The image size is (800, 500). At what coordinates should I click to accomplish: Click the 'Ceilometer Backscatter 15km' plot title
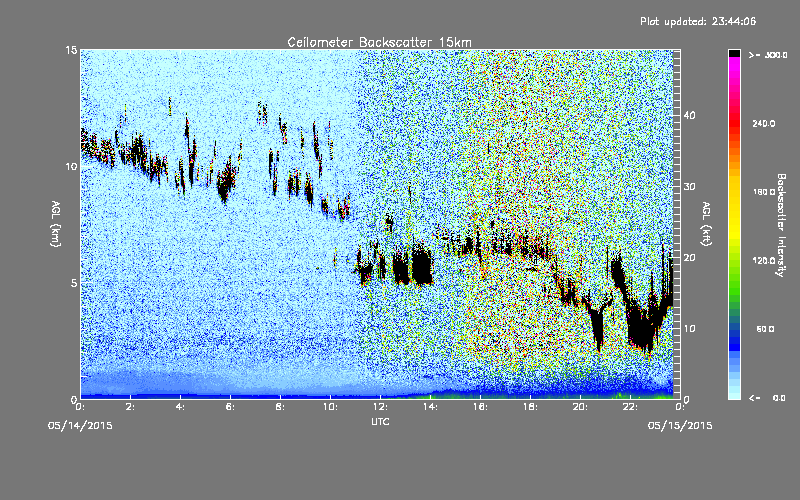[x=379, y=42]
